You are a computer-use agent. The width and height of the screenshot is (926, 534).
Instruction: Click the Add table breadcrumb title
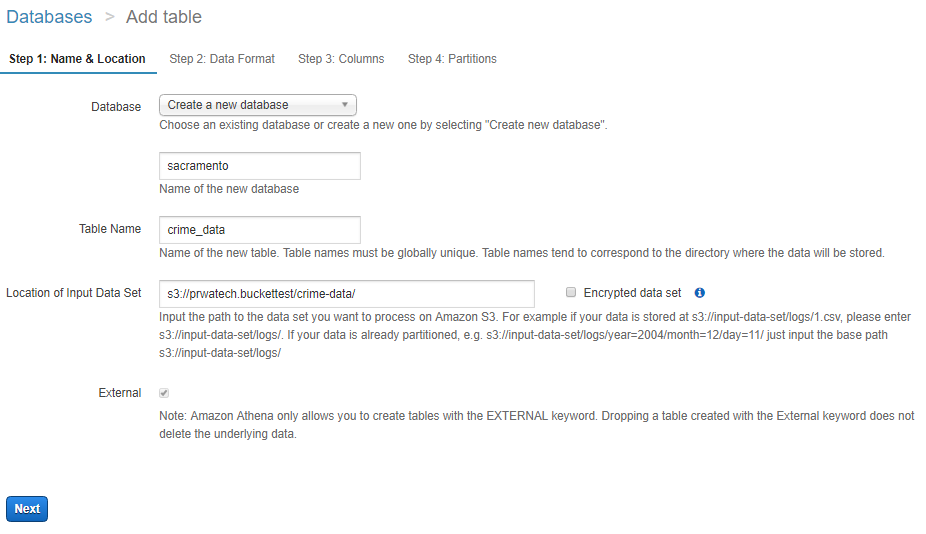pyautogui.click(x=164, y=17)
